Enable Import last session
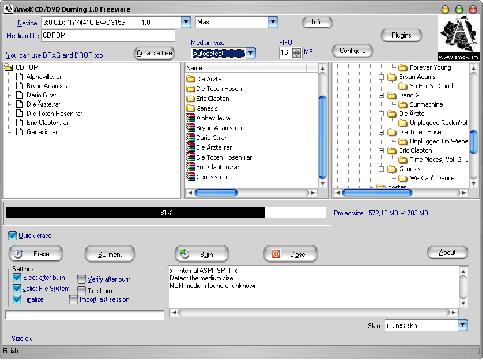Screen dimensions: 483x361 [x=73, y=300]
